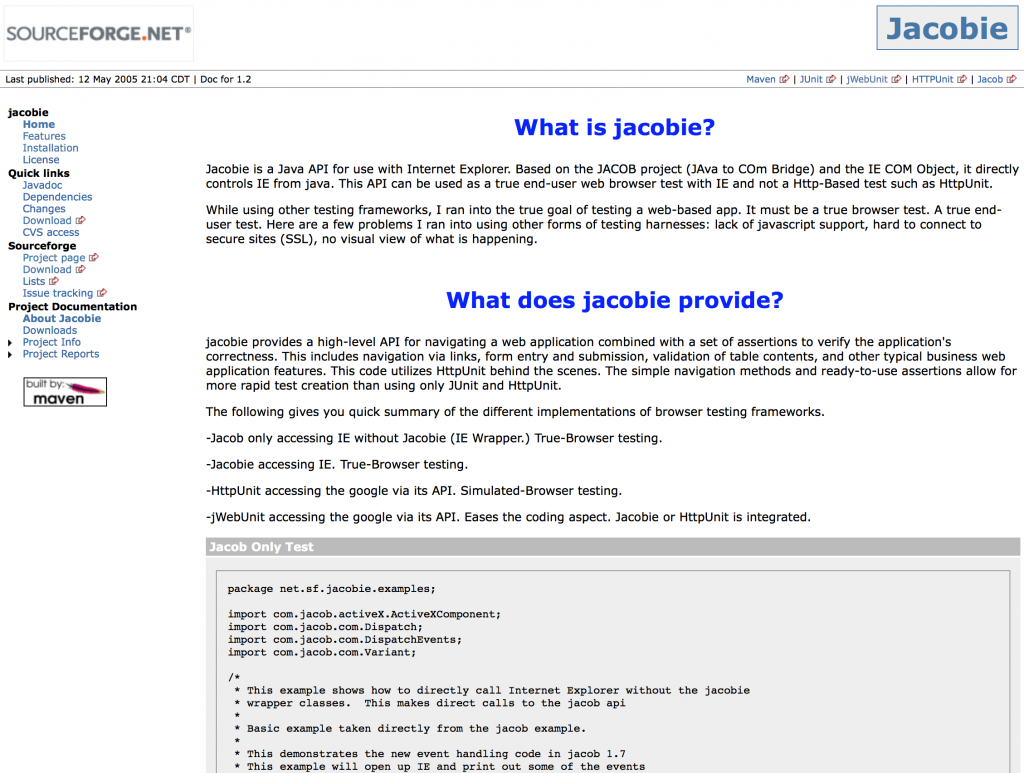Viewport: 1024px width, 773px height.
Task: Click "package net.sf.jacobie.examples;" code line
Action: [332, 588]
